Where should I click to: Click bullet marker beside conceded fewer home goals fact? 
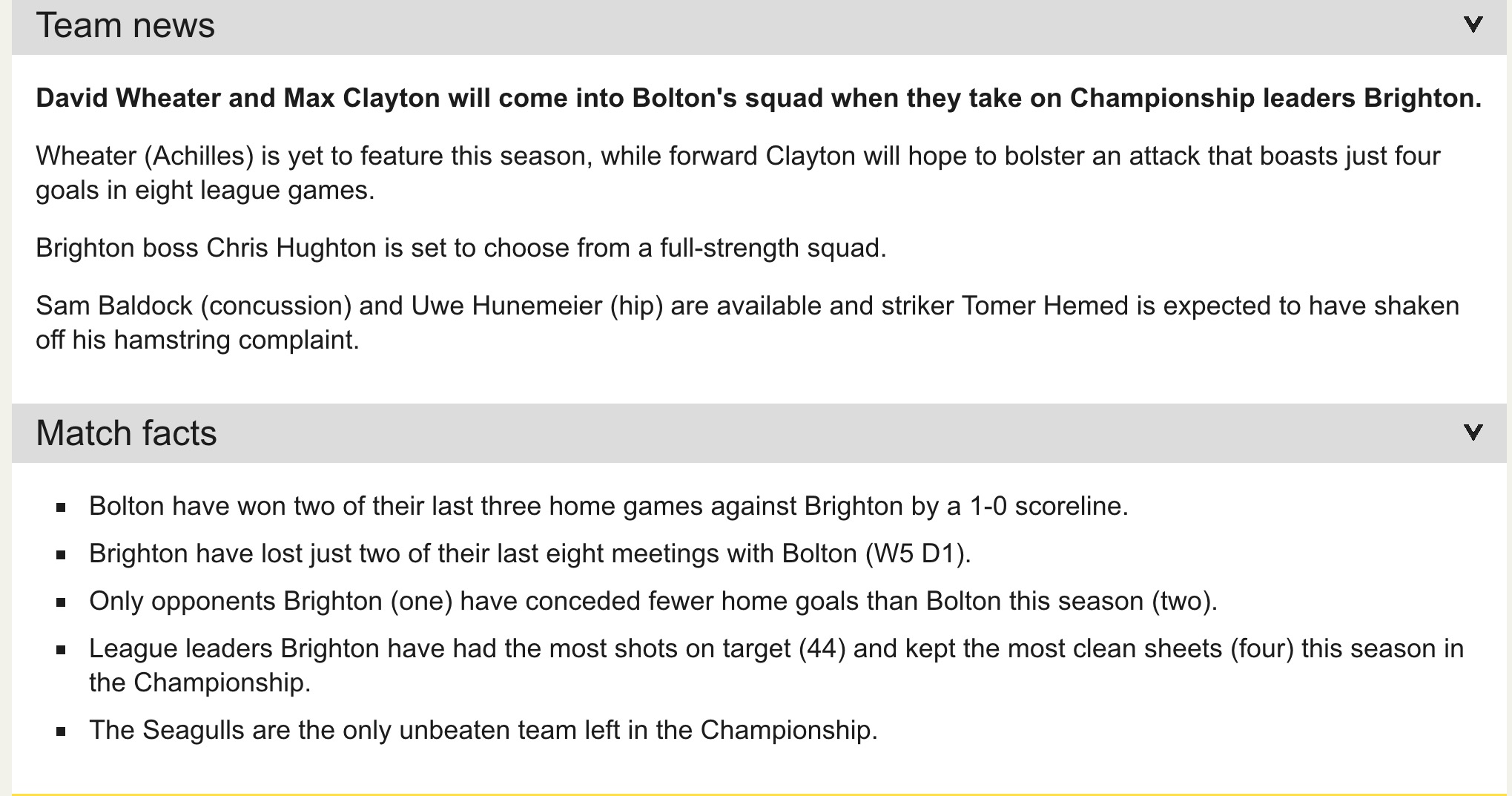pos(62,602)
